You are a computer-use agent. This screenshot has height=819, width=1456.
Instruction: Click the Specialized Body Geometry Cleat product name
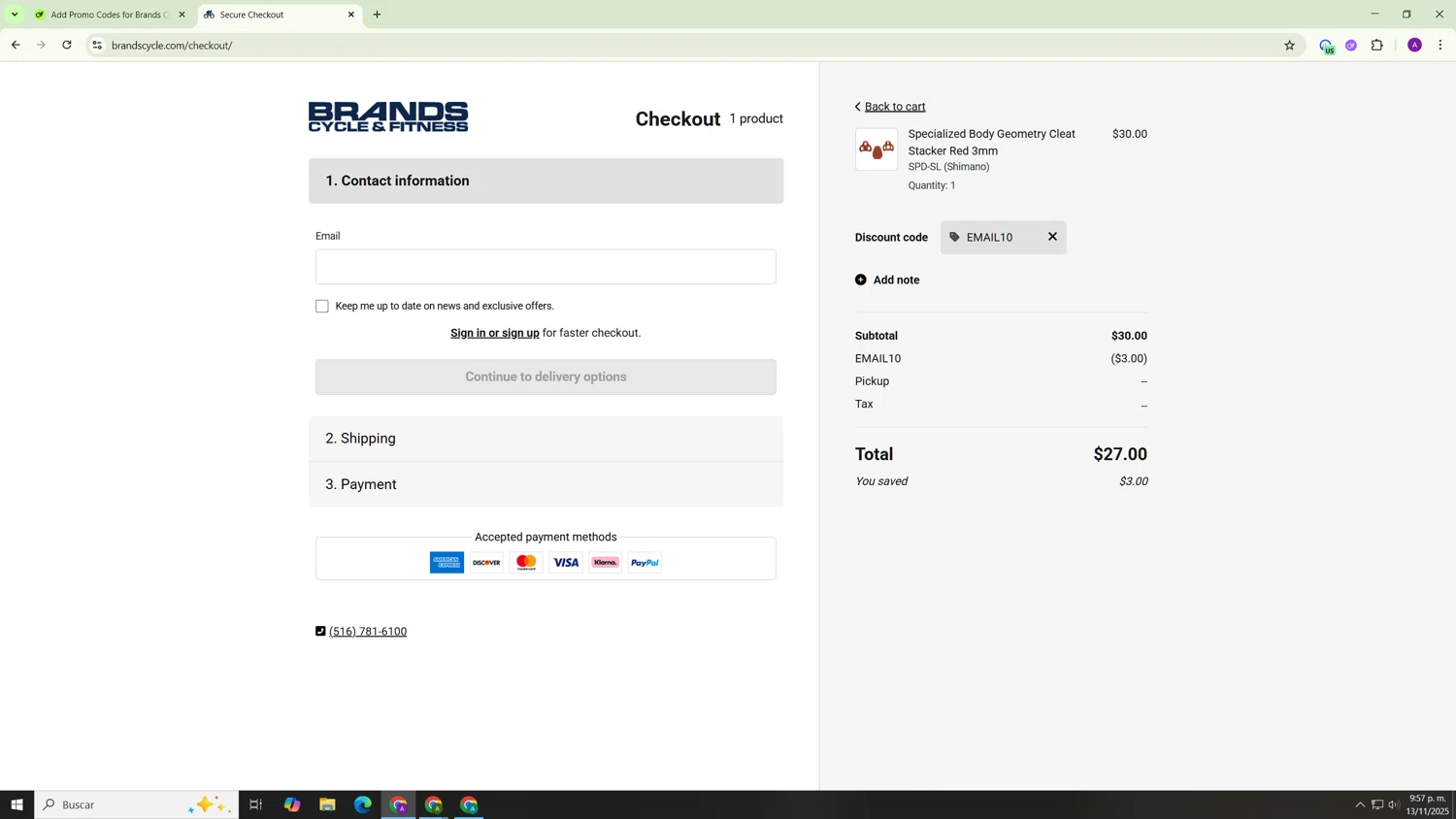click(x=991, y=143)
